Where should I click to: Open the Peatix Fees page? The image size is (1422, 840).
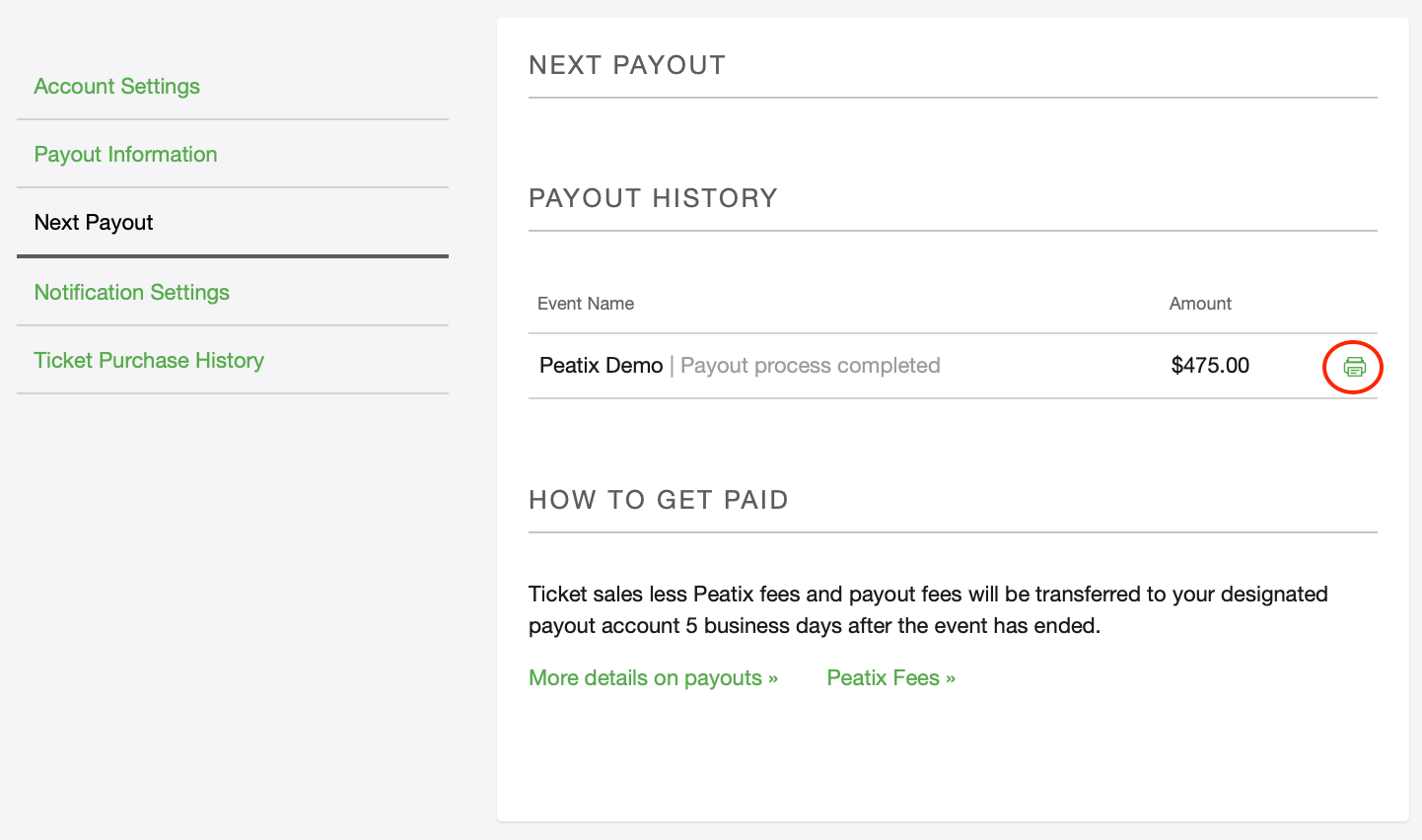click(890, 677)
